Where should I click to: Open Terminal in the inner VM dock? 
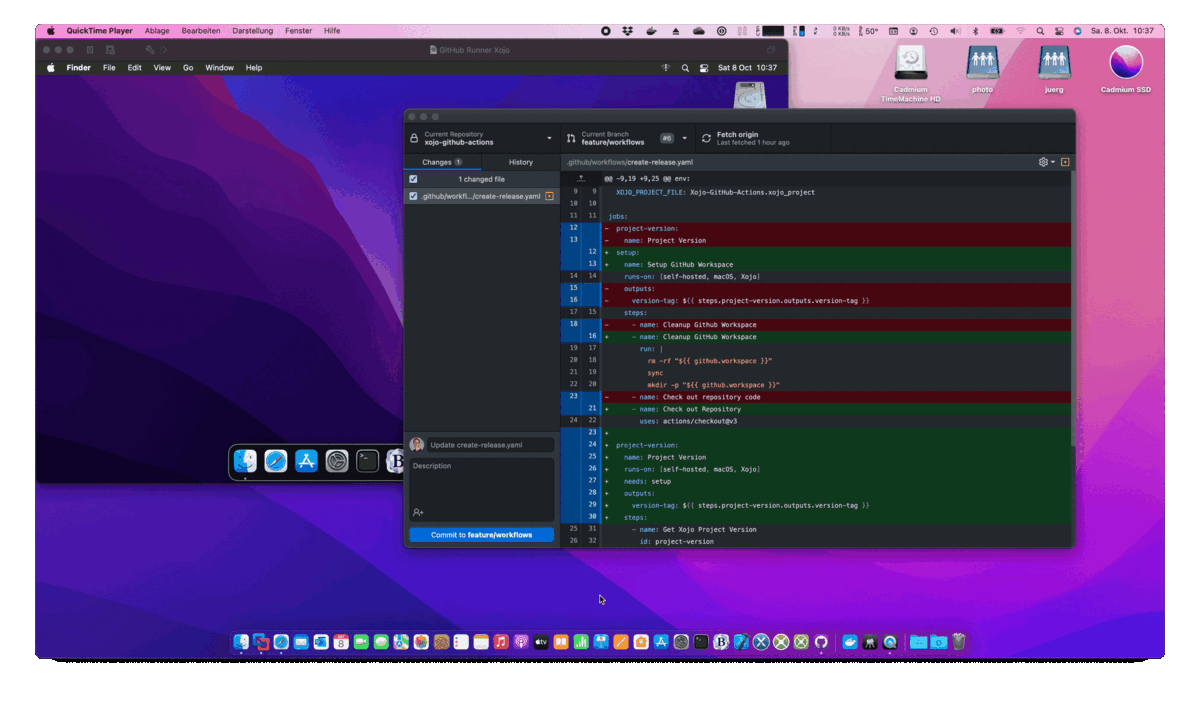pyautogui.click(x=368, y=461)
